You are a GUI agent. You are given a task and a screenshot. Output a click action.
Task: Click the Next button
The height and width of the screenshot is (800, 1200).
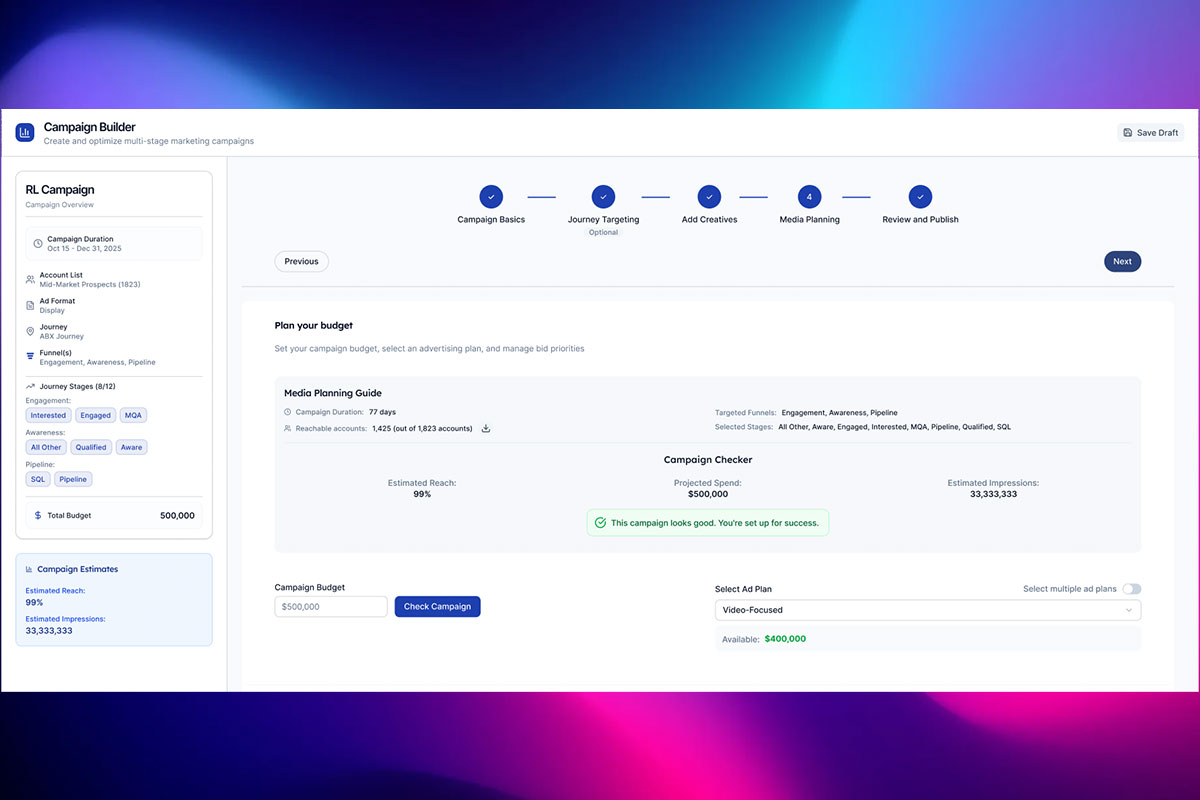1122,262
